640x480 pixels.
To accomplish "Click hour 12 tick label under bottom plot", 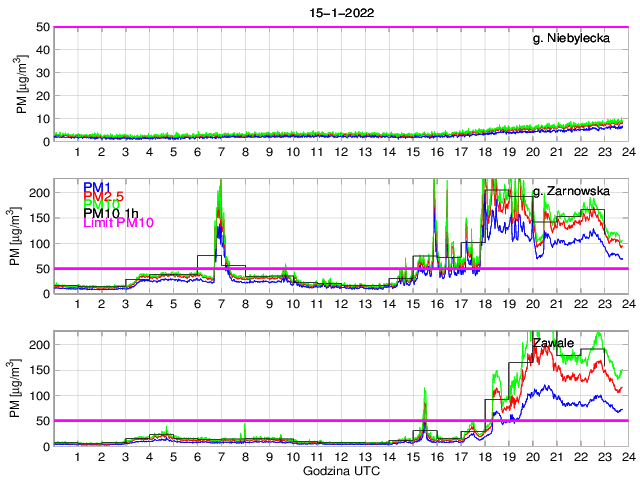I will tap(340, 456).
